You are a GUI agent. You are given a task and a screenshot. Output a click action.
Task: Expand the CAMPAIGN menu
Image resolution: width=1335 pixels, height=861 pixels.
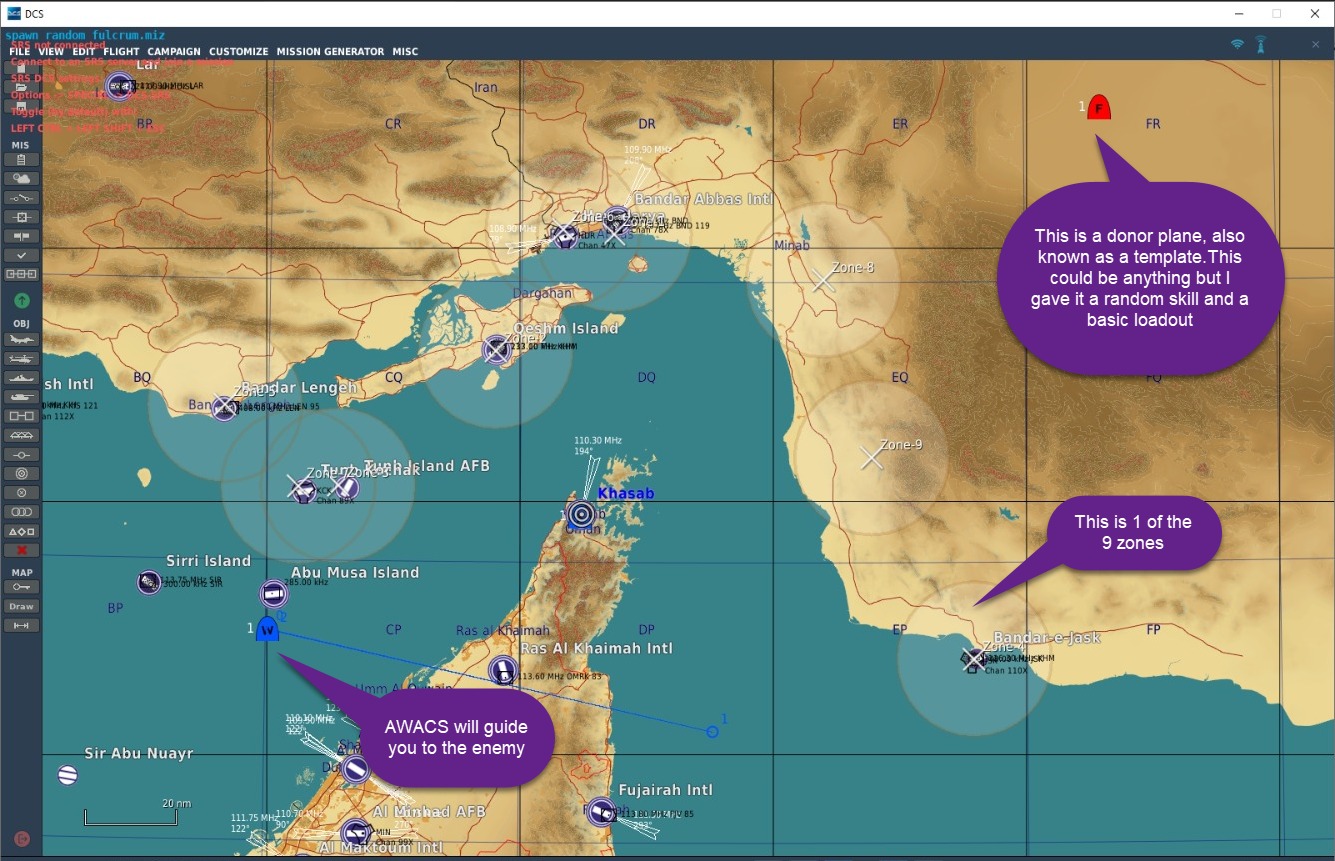(174, 52)
